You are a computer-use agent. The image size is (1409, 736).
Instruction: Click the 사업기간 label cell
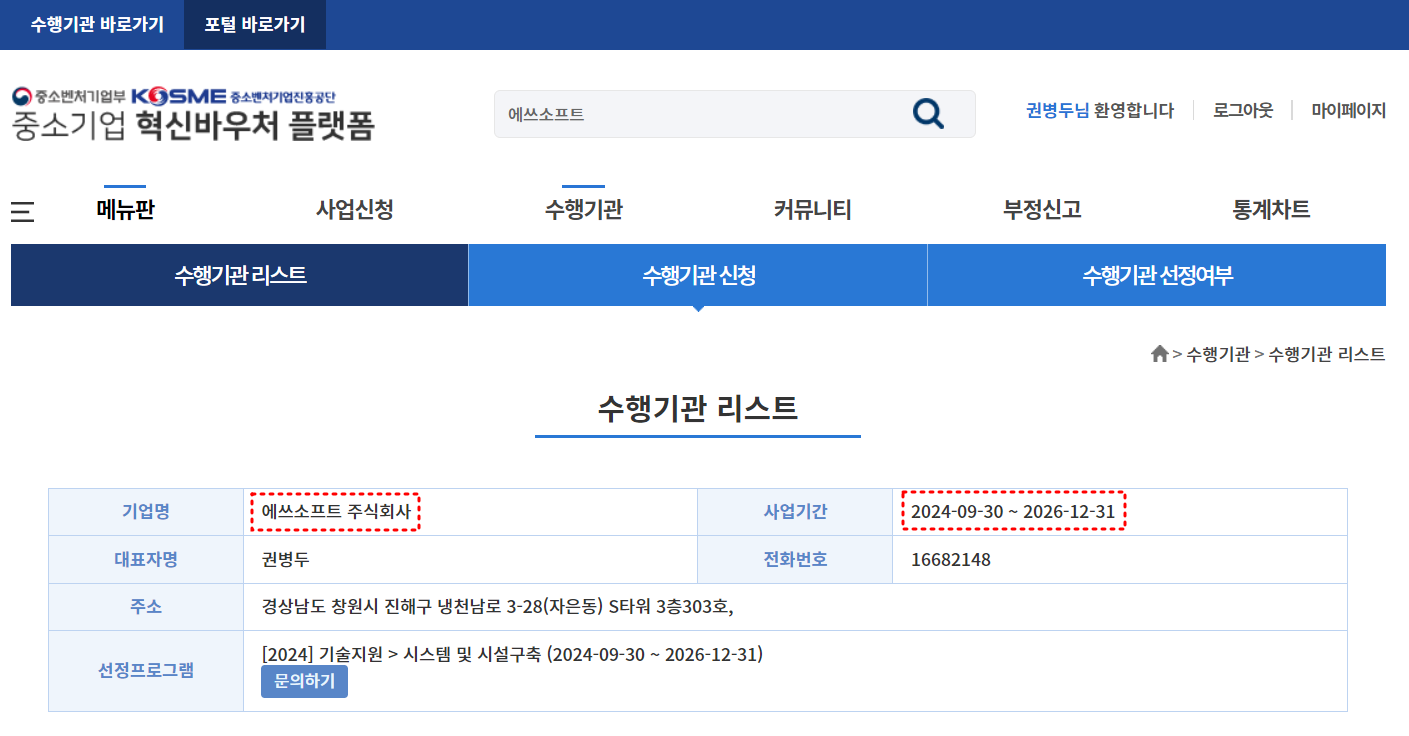click(x=795, y=512)
